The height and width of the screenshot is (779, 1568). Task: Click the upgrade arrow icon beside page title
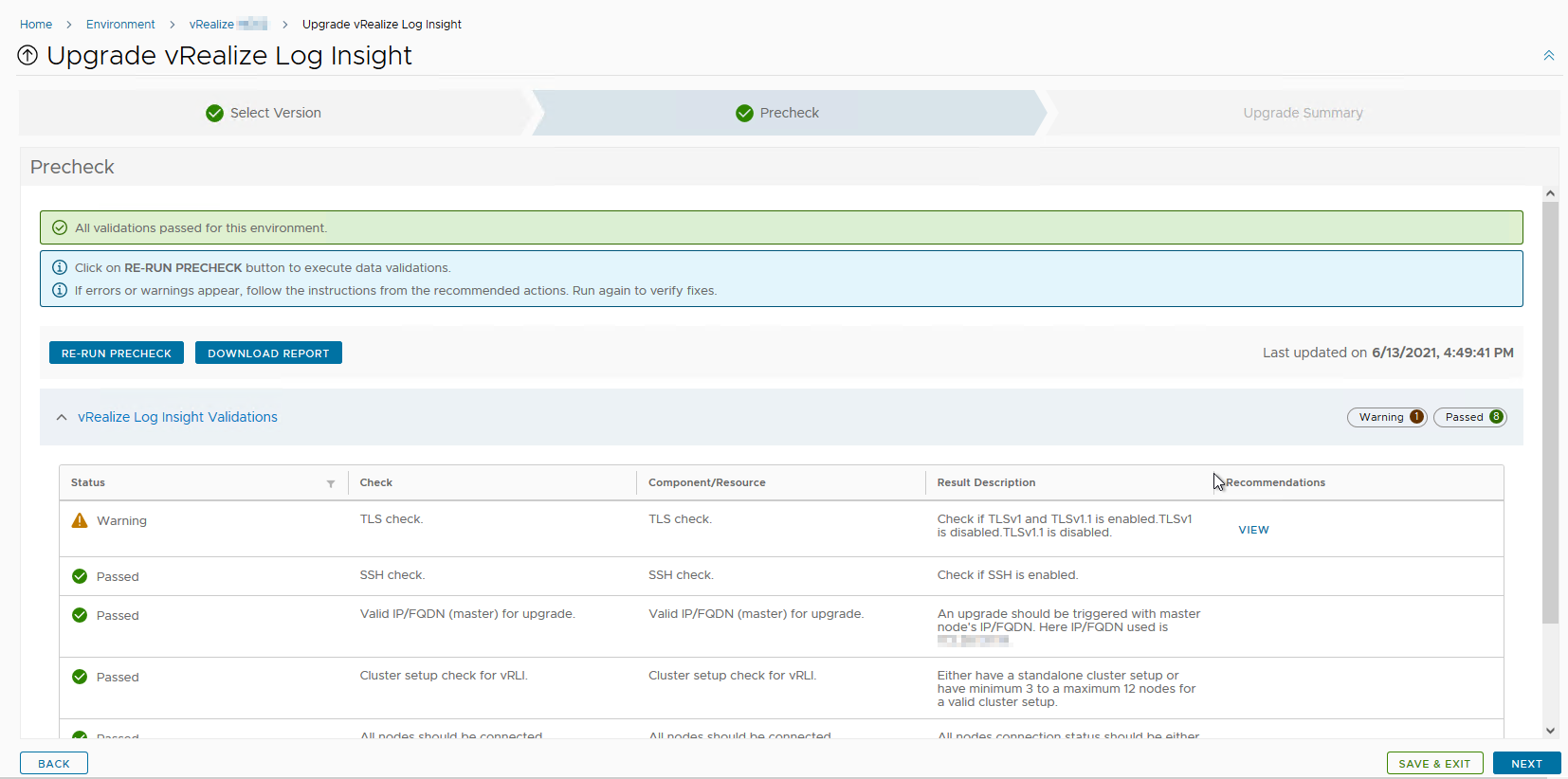tap(28, 56)
